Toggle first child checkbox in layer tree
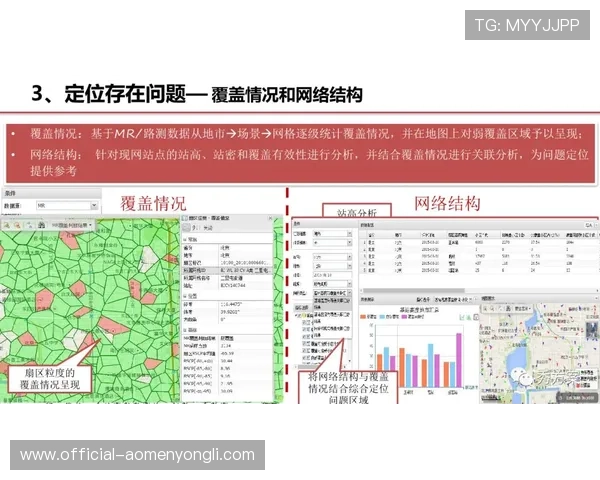The width and height of the screenshot is (600, 480). 305,323
